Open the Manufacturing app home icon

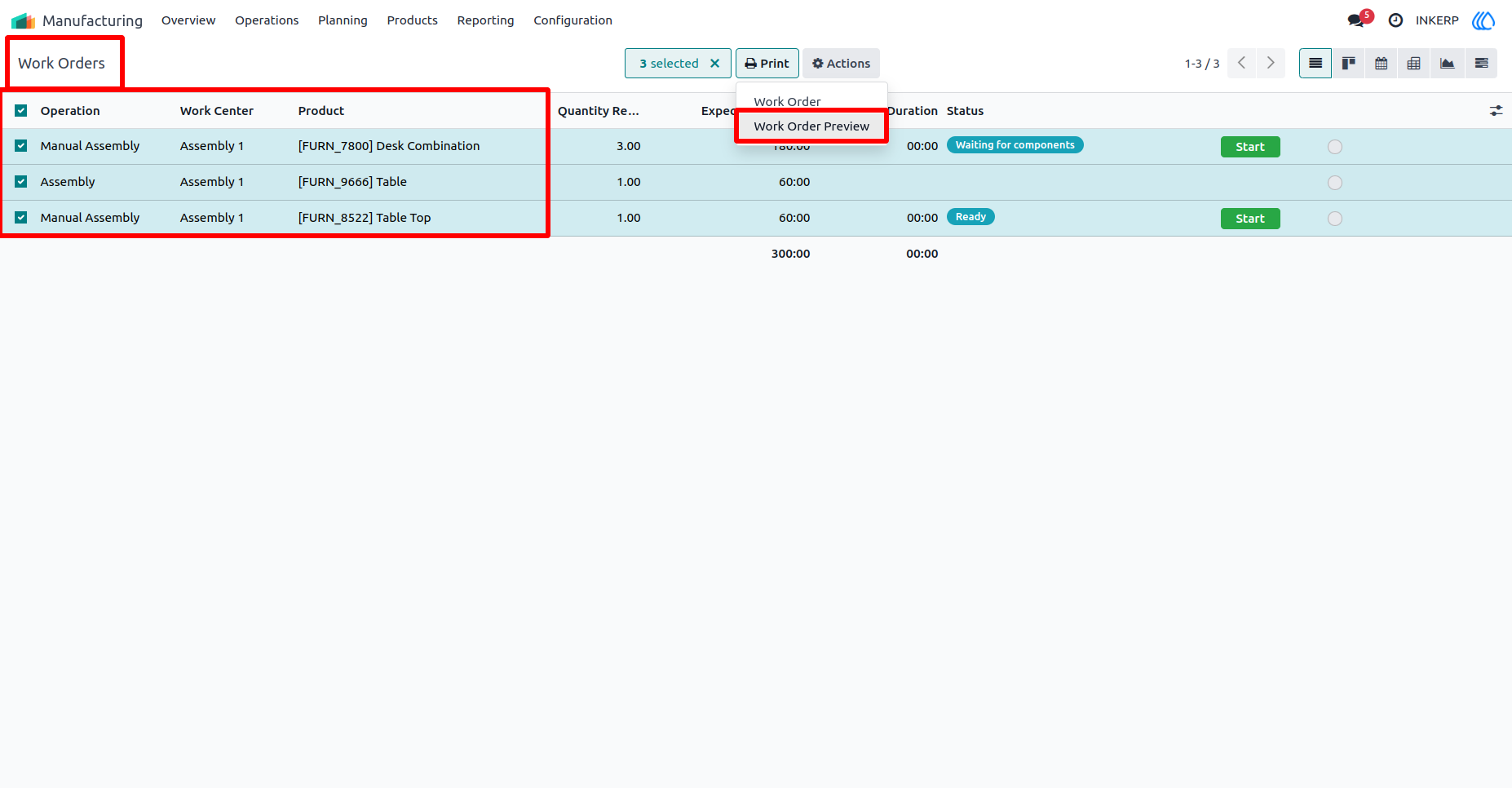[x=23, y=20]
